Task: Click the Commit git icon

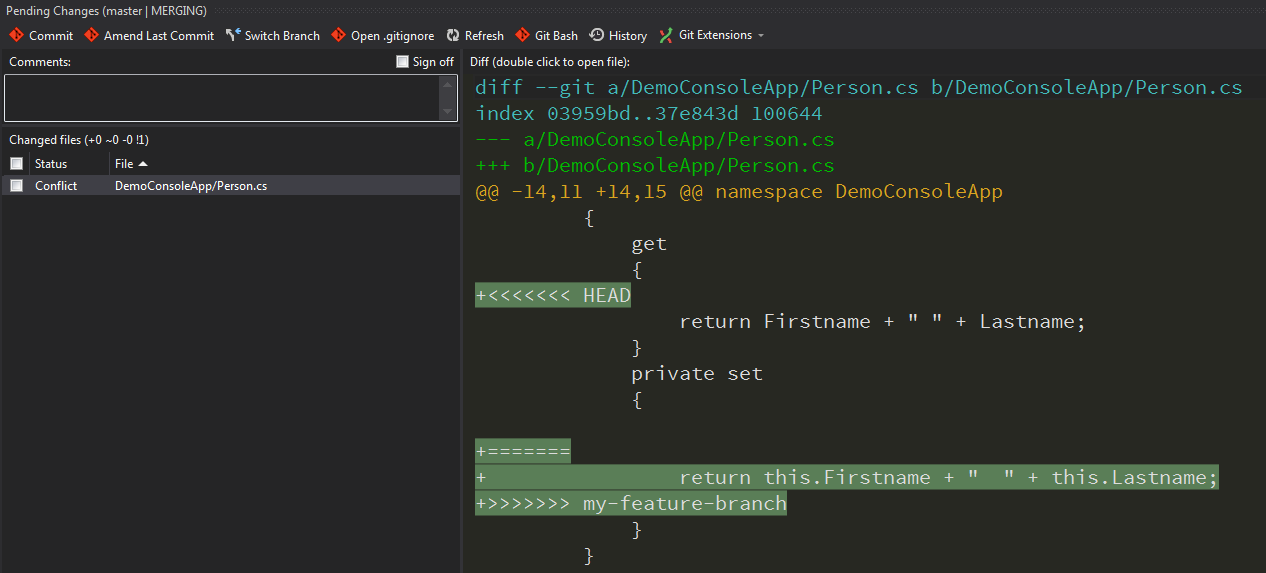Action: tap(16, 35)
